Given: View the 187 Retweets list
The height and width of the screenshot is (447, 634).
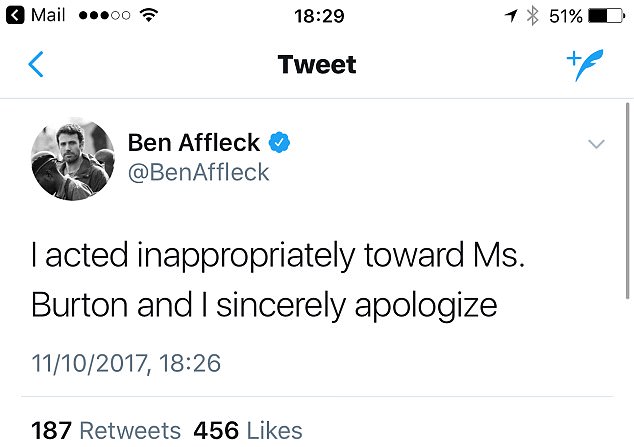Looking at the screenshot, I should [x=106, y=431].
